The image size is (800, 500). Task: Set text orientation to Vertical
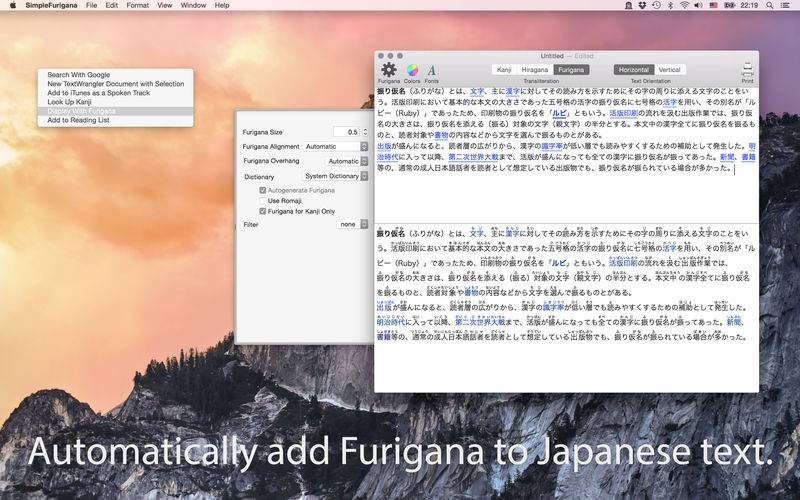(x=669, y=70)
